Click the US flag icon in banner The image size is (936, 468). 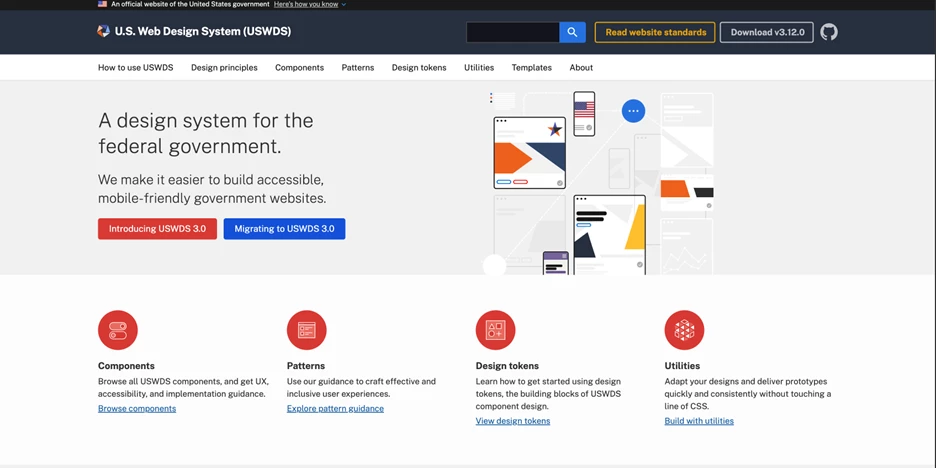click(103, 4)
